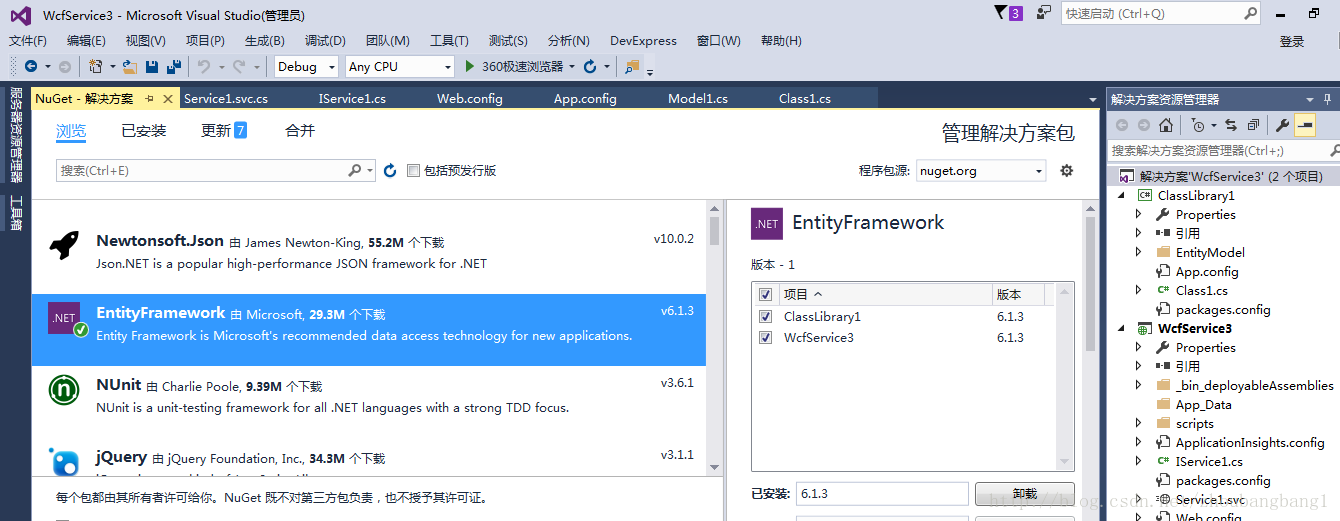Click the browser refresh toolbar icon
Viewport: 1340px width, 521px height.
(x=590, y=67)
